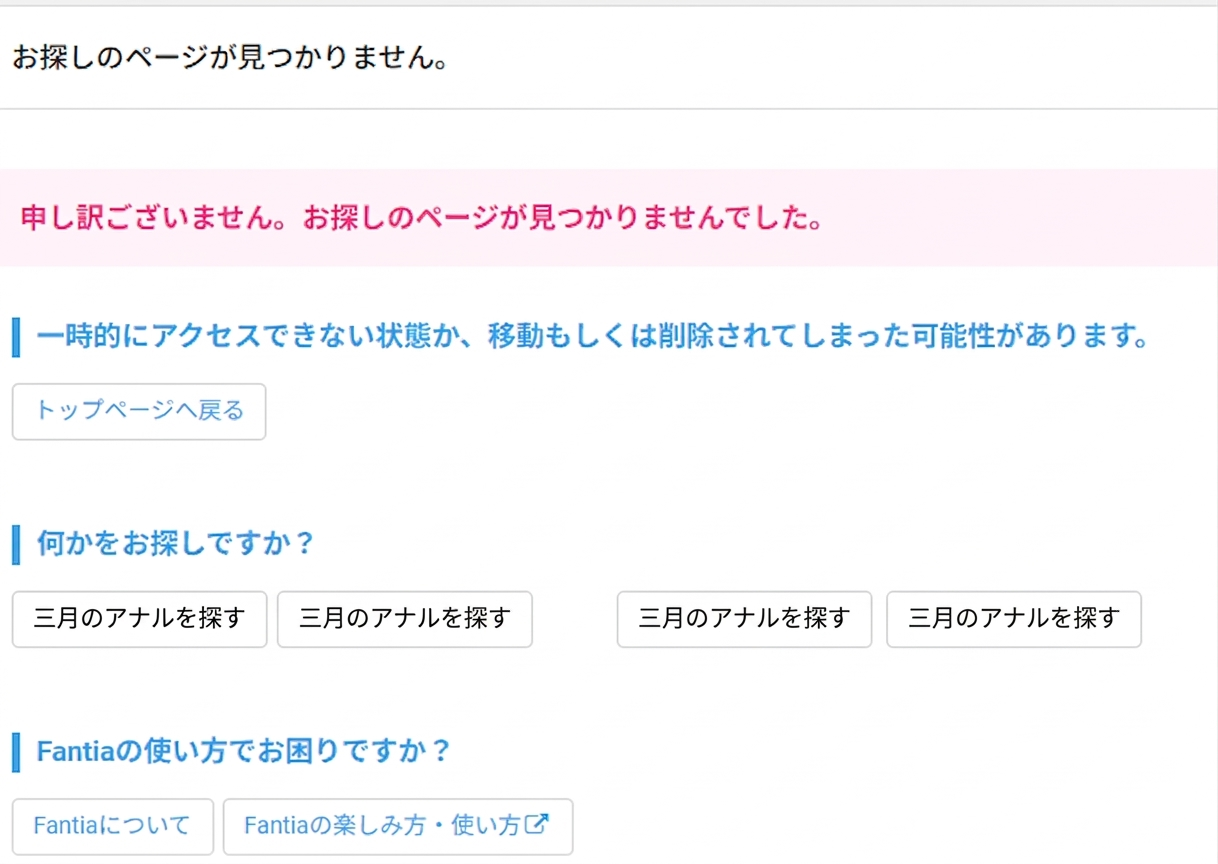Click the Fantiaの使い方でお困りですか？ heading text
1218x864 pixels.
(244, 751)
